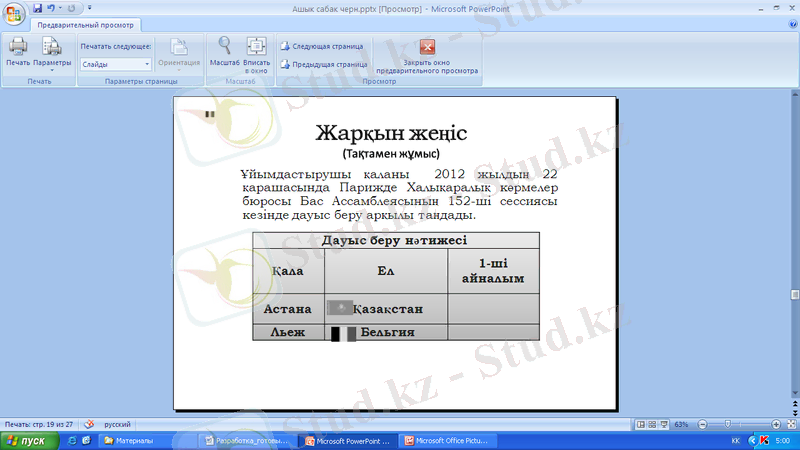The height and width of the screenshot is (450, 800).
Task: Open the Параметры print options
Action: point(52,51)
